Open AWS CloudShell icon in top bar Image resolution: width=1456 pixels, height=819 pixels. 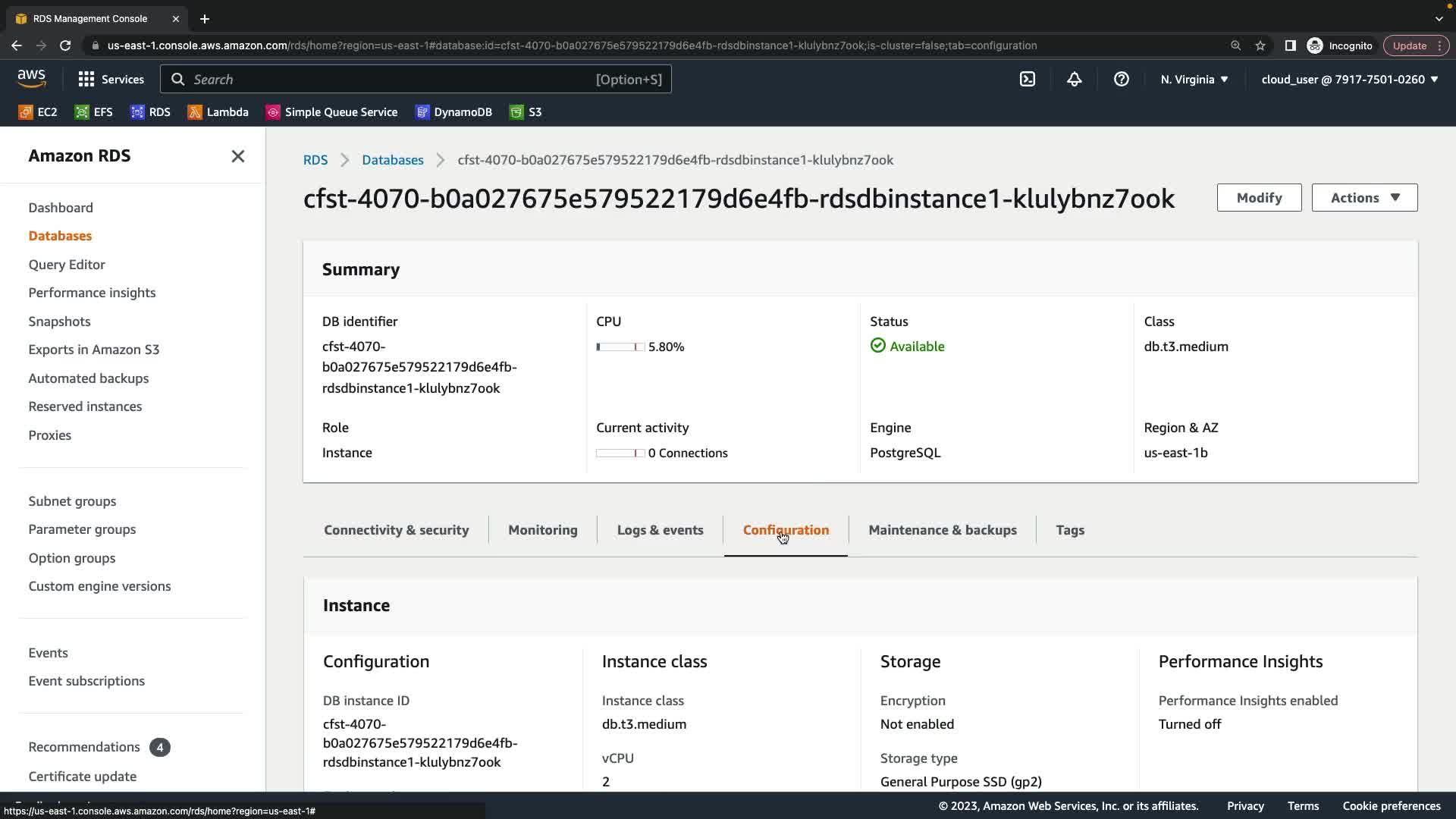point(1027,79)
